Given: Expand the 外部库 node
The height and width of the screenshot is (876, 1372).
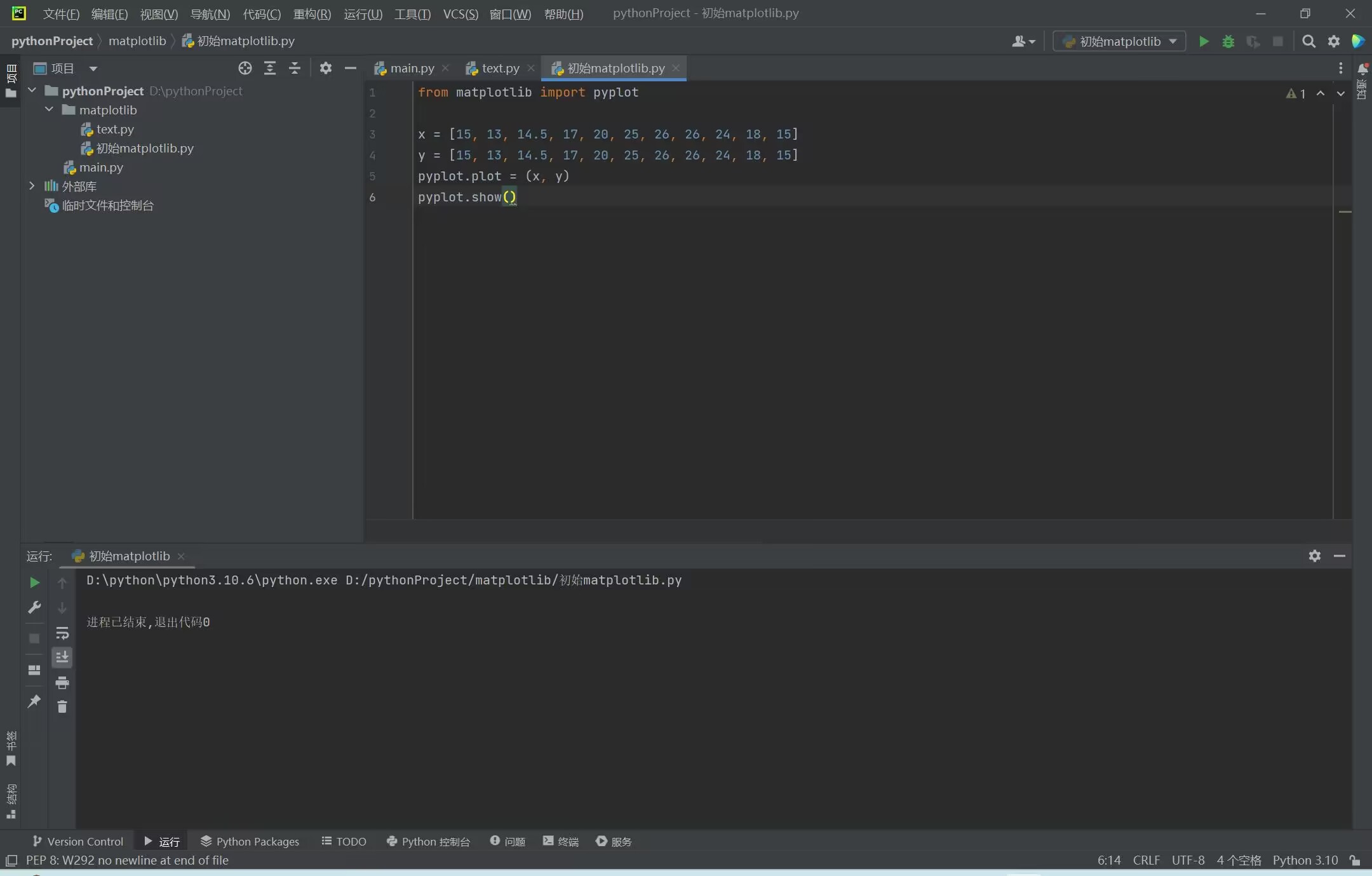Looking at the screenshot, I should click(x=32, y=186).
